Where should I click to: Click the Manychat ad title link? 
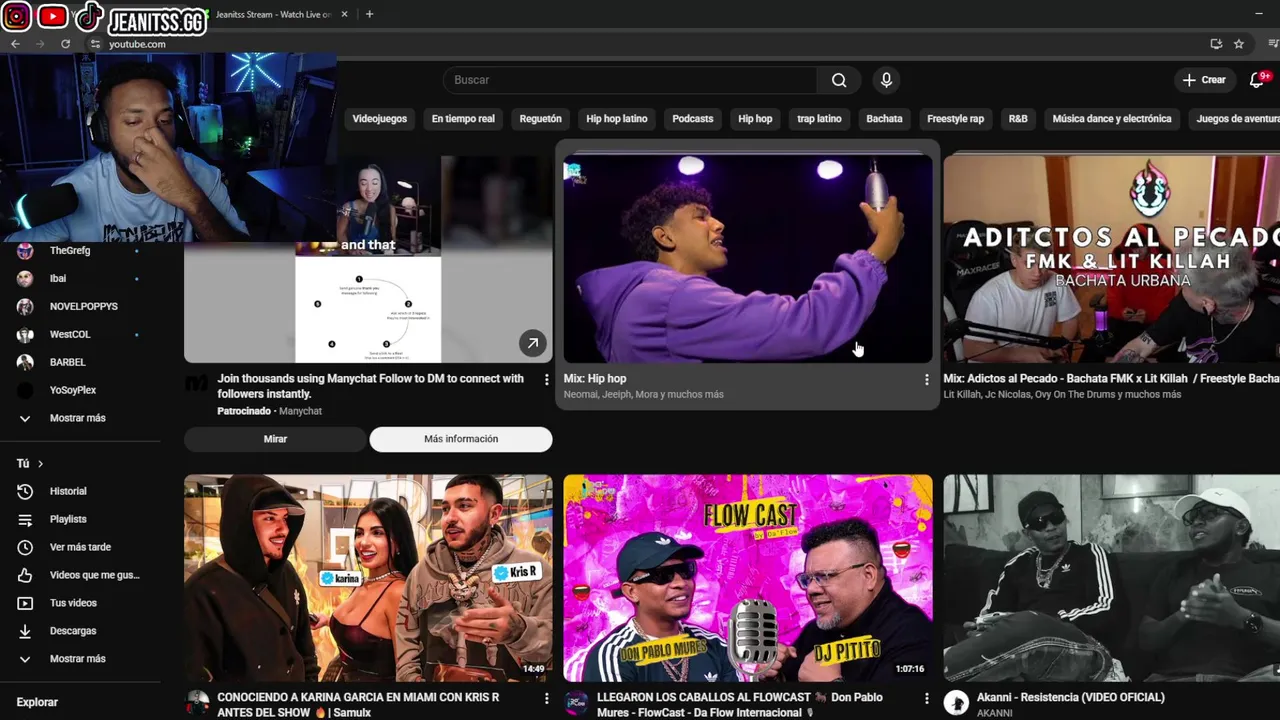[370, 387]
